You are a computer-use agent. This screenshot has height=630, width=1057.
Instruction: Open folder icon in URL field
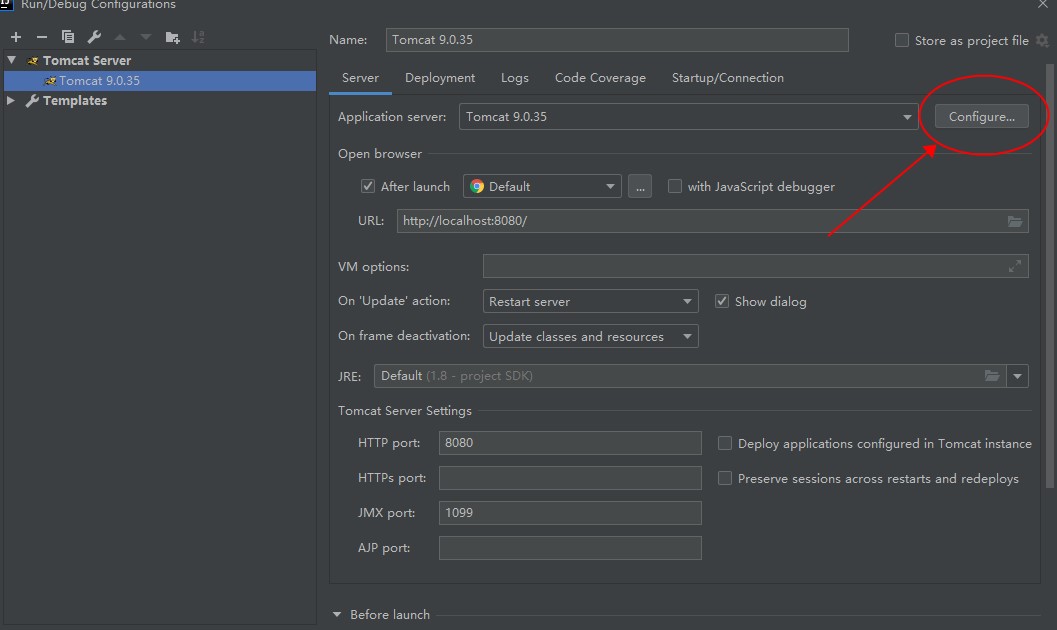pos(1015,221)
